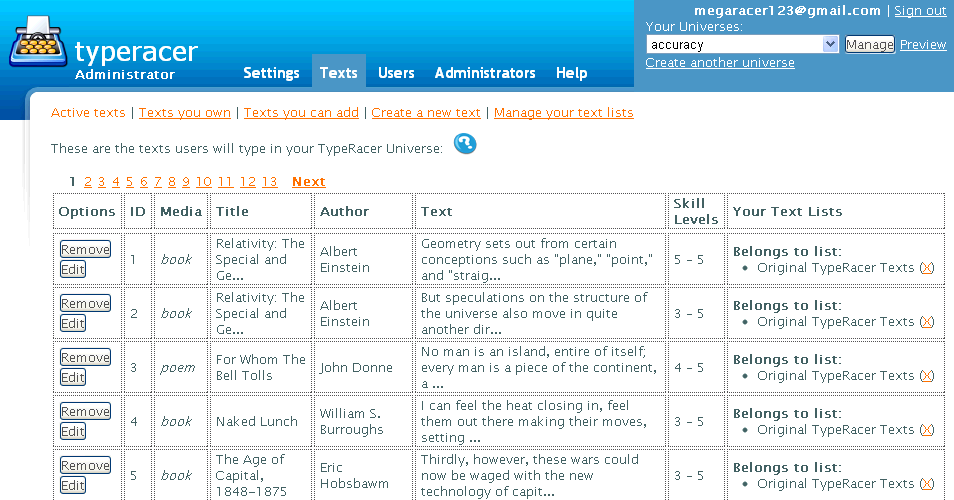
Task: Edit the first Relativity text entry
Action: pos(73,270)
